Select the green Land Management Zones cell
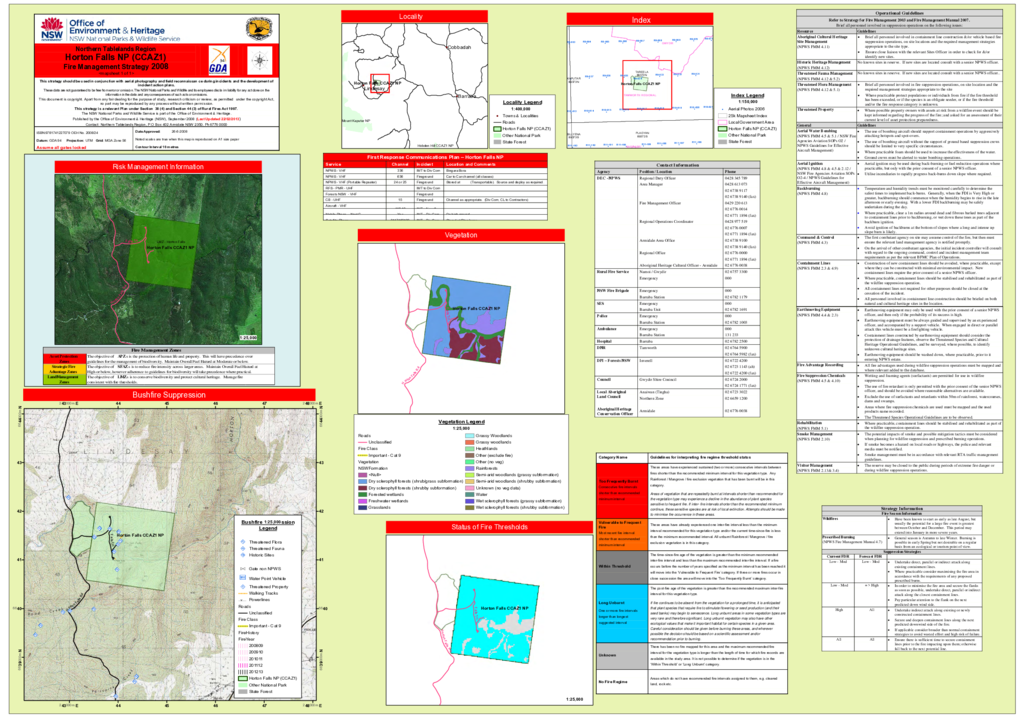This screenshot has width=1024, height=723. point(64,379)
